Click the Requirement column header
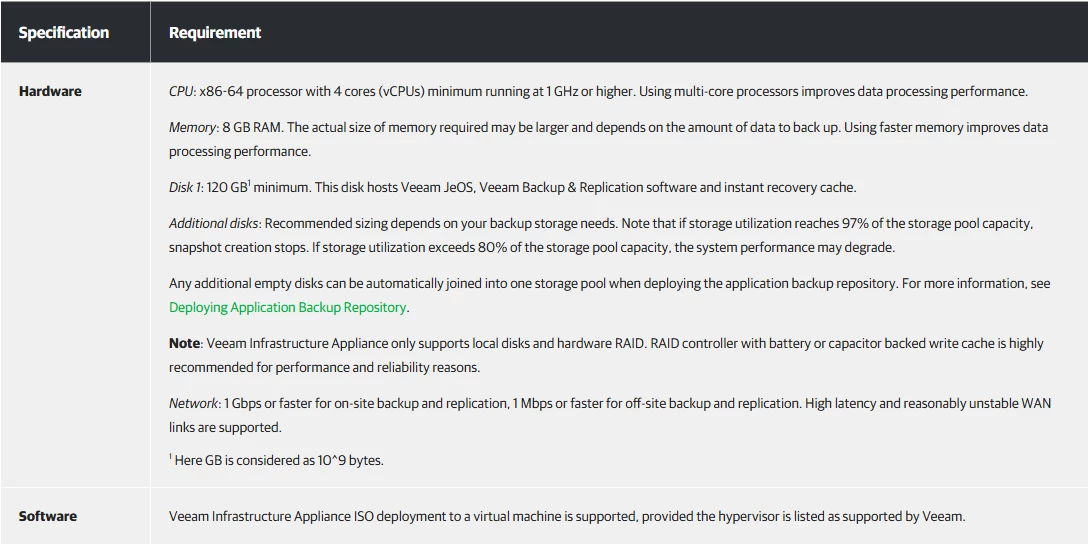This screenshot has height=545, width=1088. coord(215,33)
